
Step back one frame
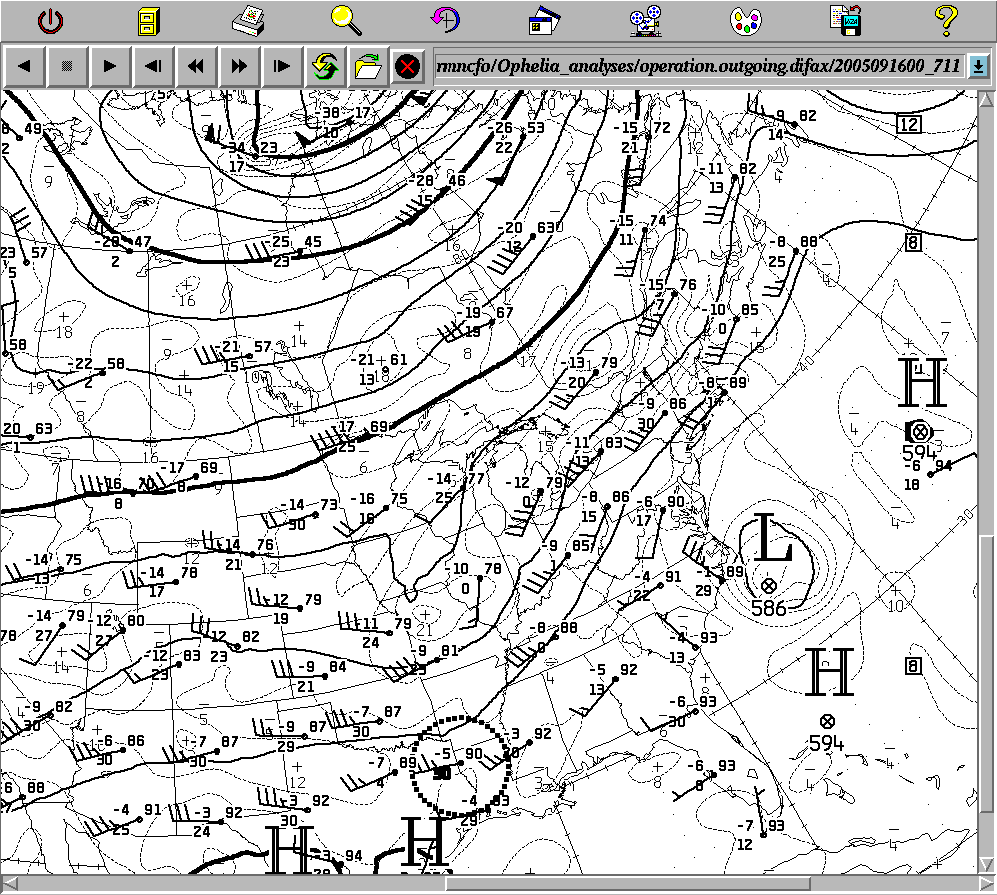tap(153, 67)
